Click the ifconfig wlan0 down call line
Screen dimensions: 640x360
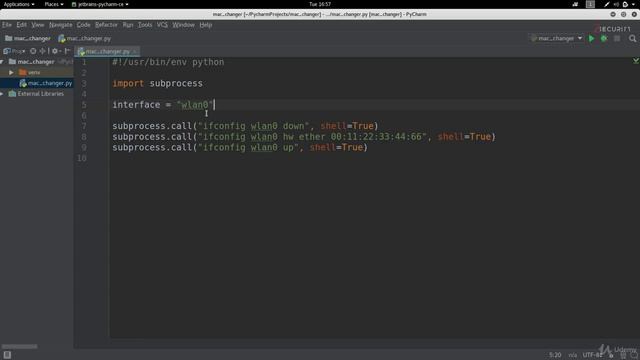pos(245,126)
